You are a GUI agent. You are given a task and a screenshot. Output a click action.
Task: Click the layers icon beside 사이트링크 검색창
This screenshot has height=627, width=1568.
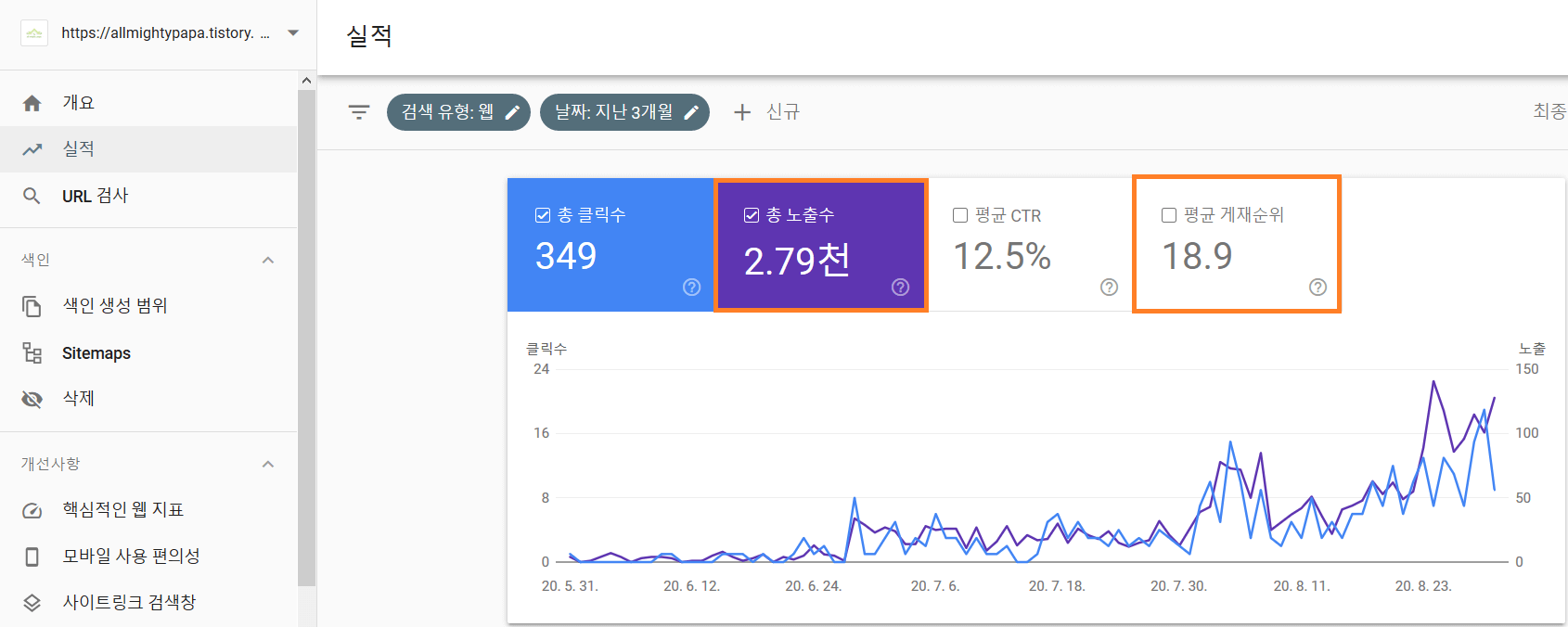(32, 603)
